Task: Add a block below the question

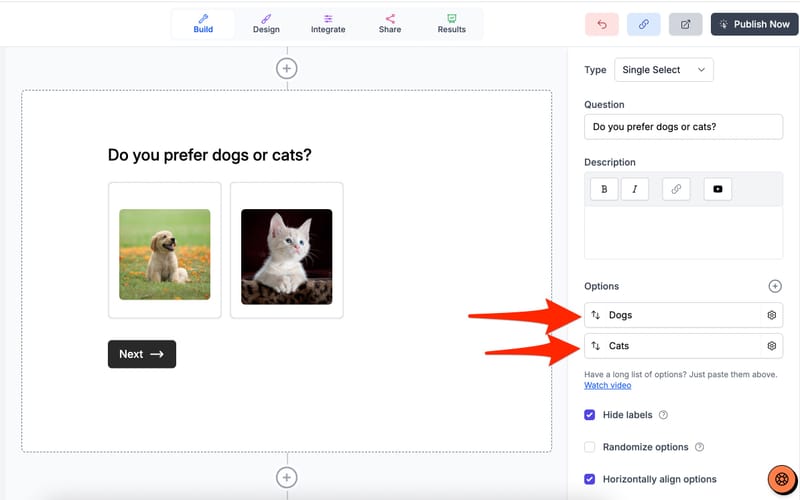Action: coord(287,478)
